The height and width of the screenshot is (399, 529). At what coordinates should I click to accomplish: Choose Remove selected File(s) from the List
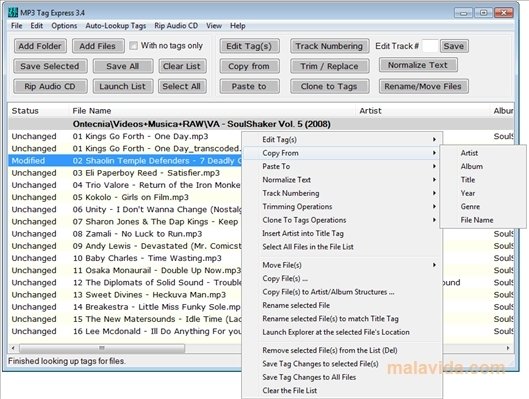(342, 350)
